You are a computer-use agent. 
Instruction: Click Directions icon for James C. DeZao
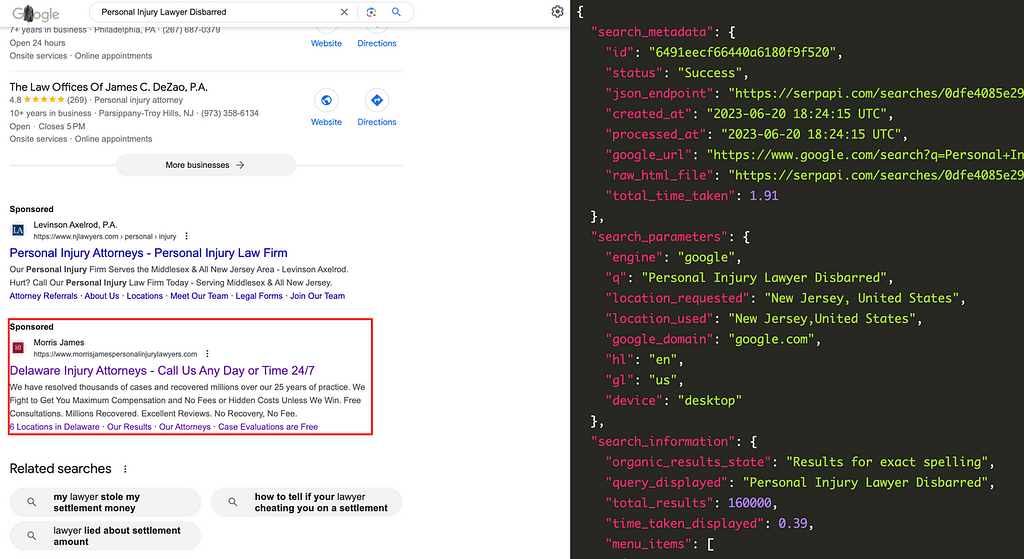377,100
